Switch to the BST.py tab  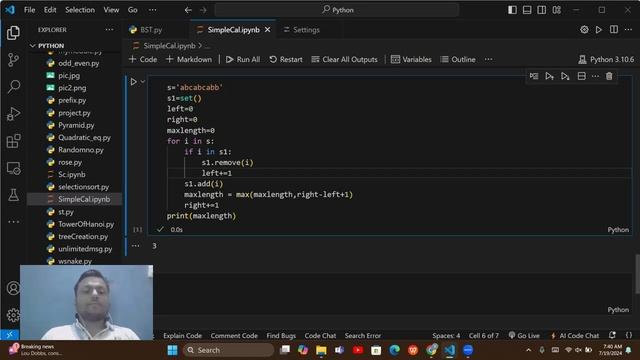[x=151, y=30]
